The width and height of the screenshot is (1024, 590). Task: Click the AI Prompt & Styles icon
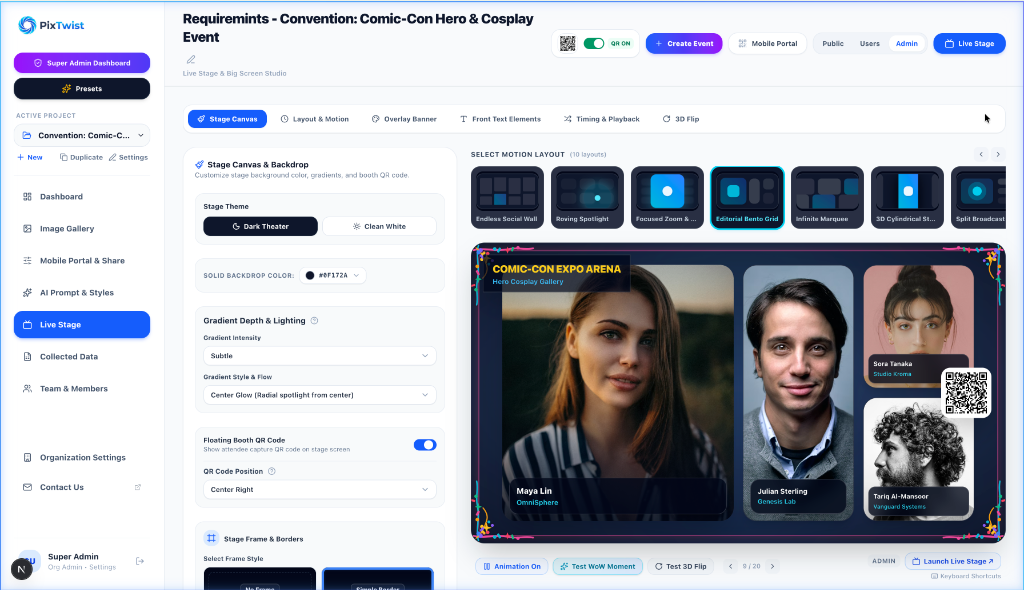[x=27, y=293]
